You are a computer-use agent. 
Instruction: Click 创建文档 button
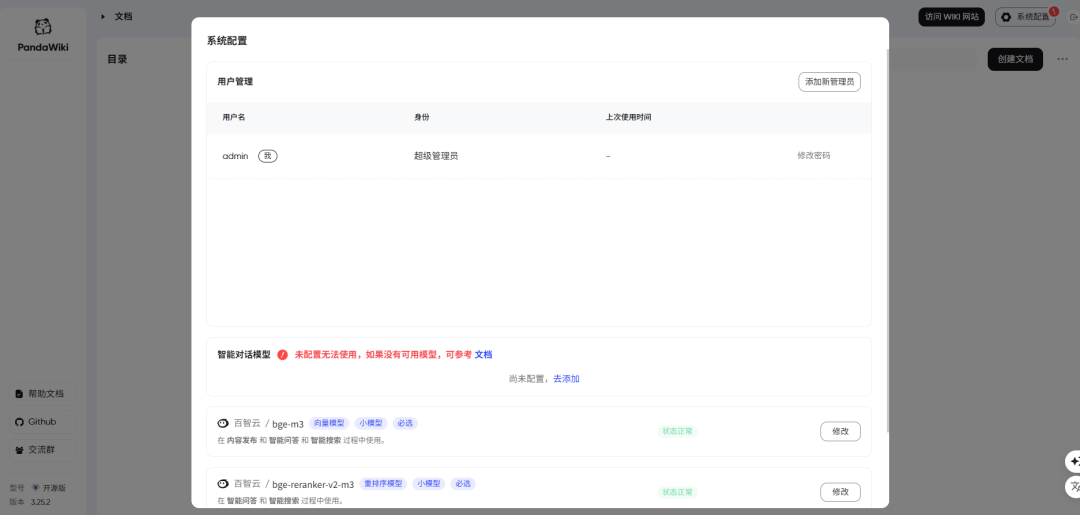pos(1015,59)
